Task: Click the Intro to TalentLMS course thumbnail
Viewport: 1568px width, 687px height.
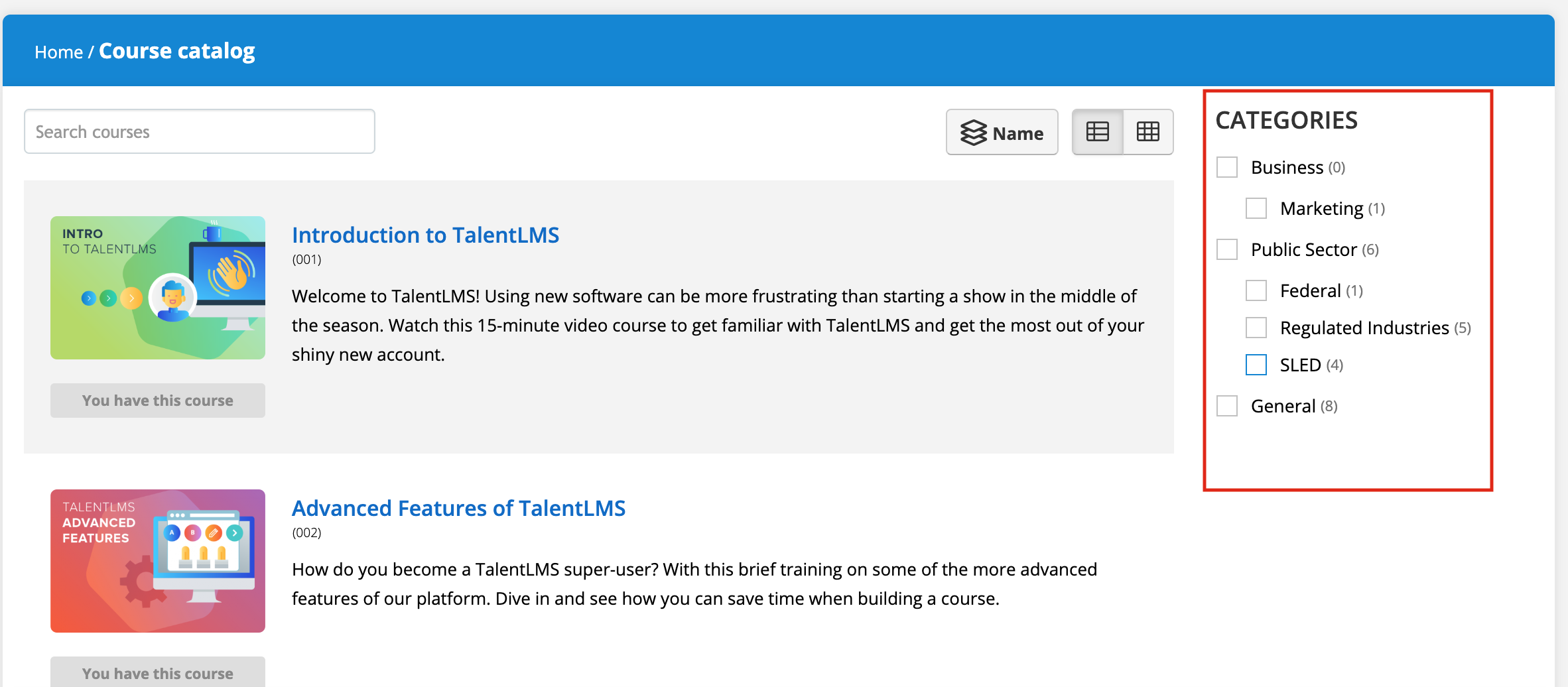Action: [x=158, y=288]
